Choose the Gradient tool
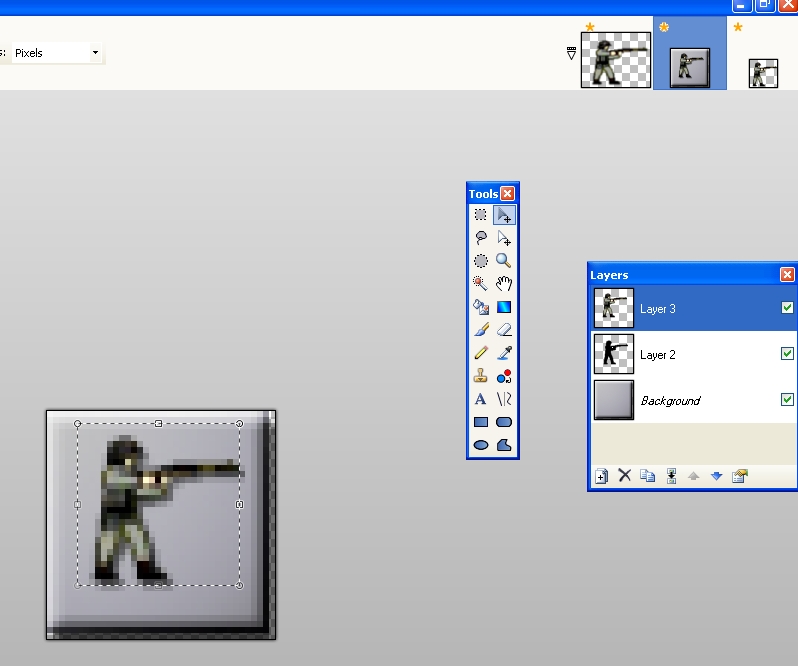Screen dimensions: 798x666 coord(504,307)
